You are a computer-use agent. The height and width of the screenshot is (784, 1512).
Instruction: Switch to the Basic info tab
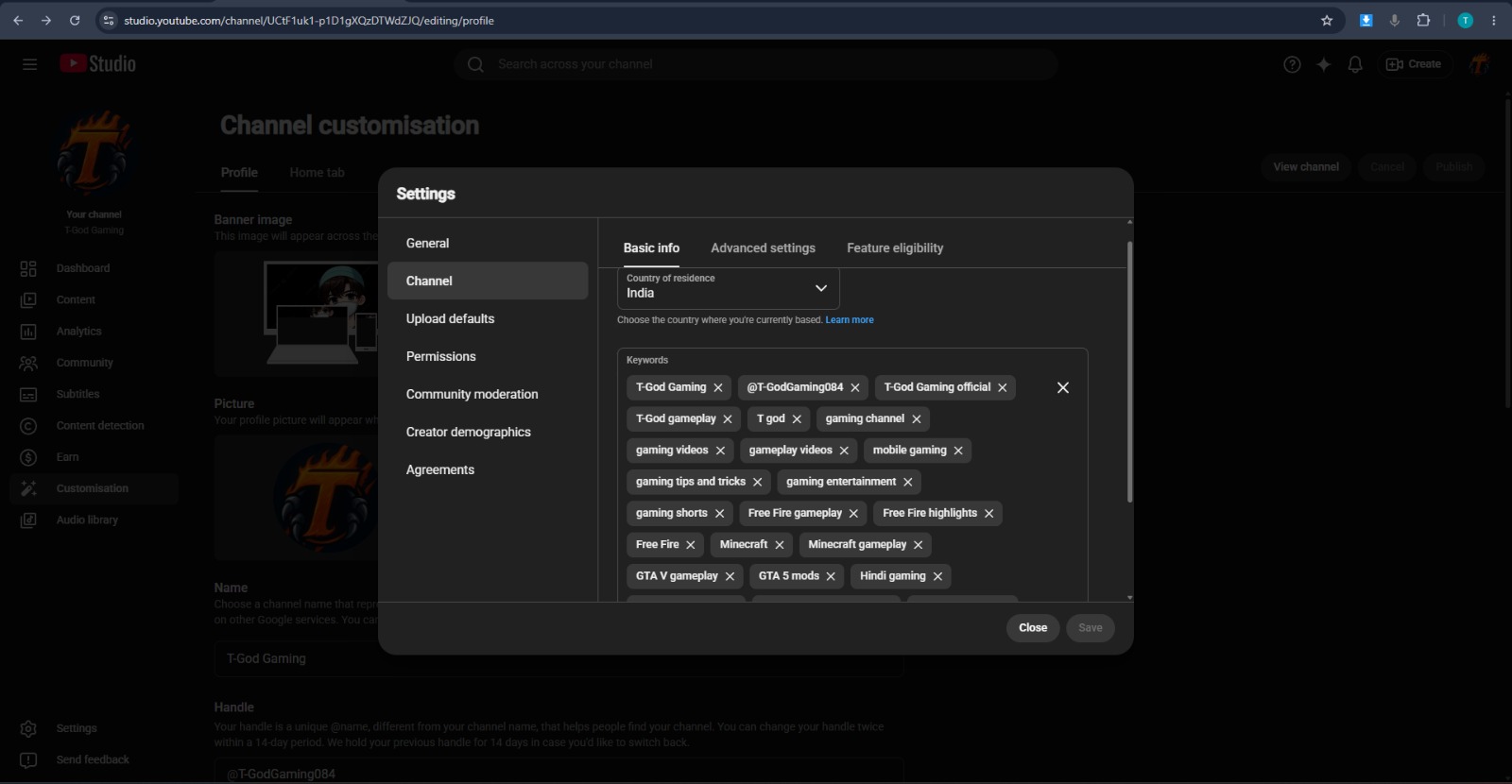click(651, 248)
